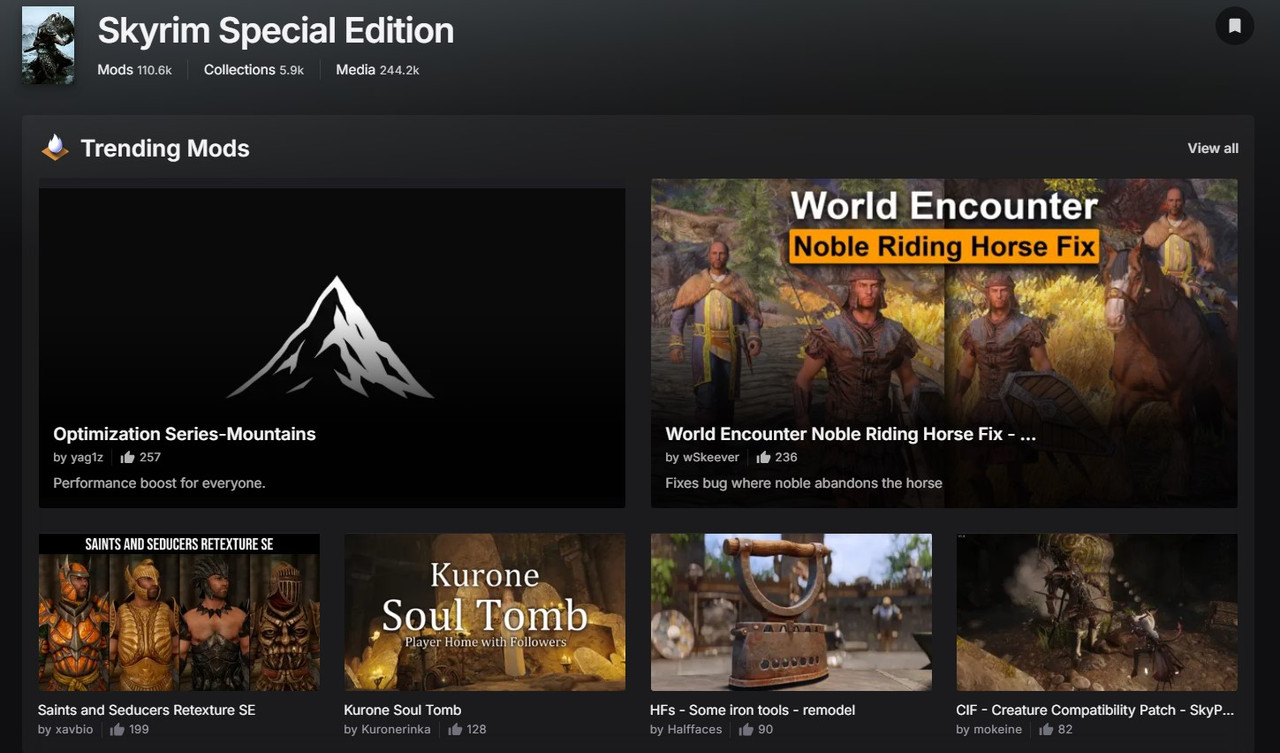Open the Skyrim Special Edition title
1280x753 pixels.
click(x=275, y=30)
